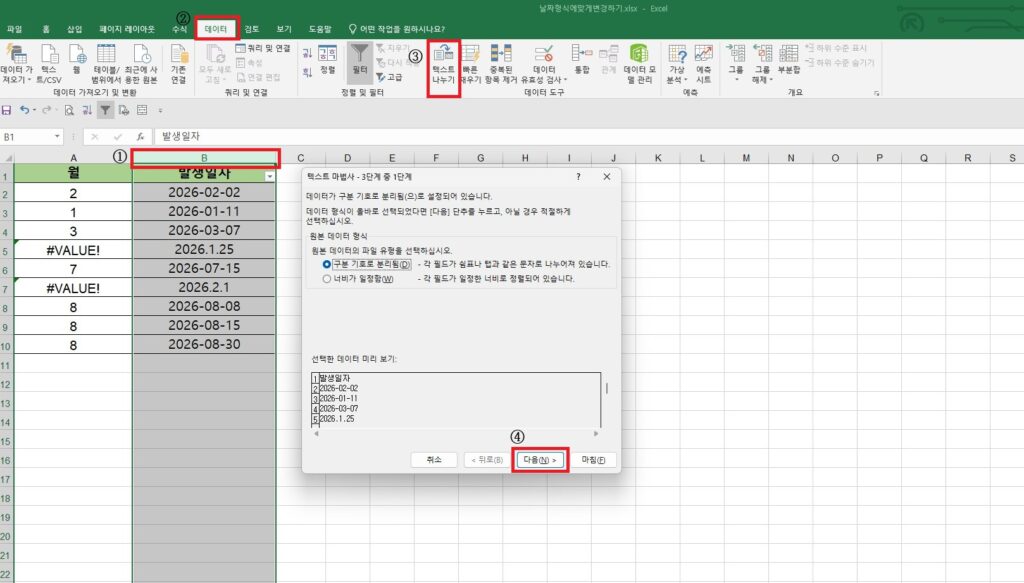Open the 정렬 (Sort) dialog icon

tap(328, 59)
